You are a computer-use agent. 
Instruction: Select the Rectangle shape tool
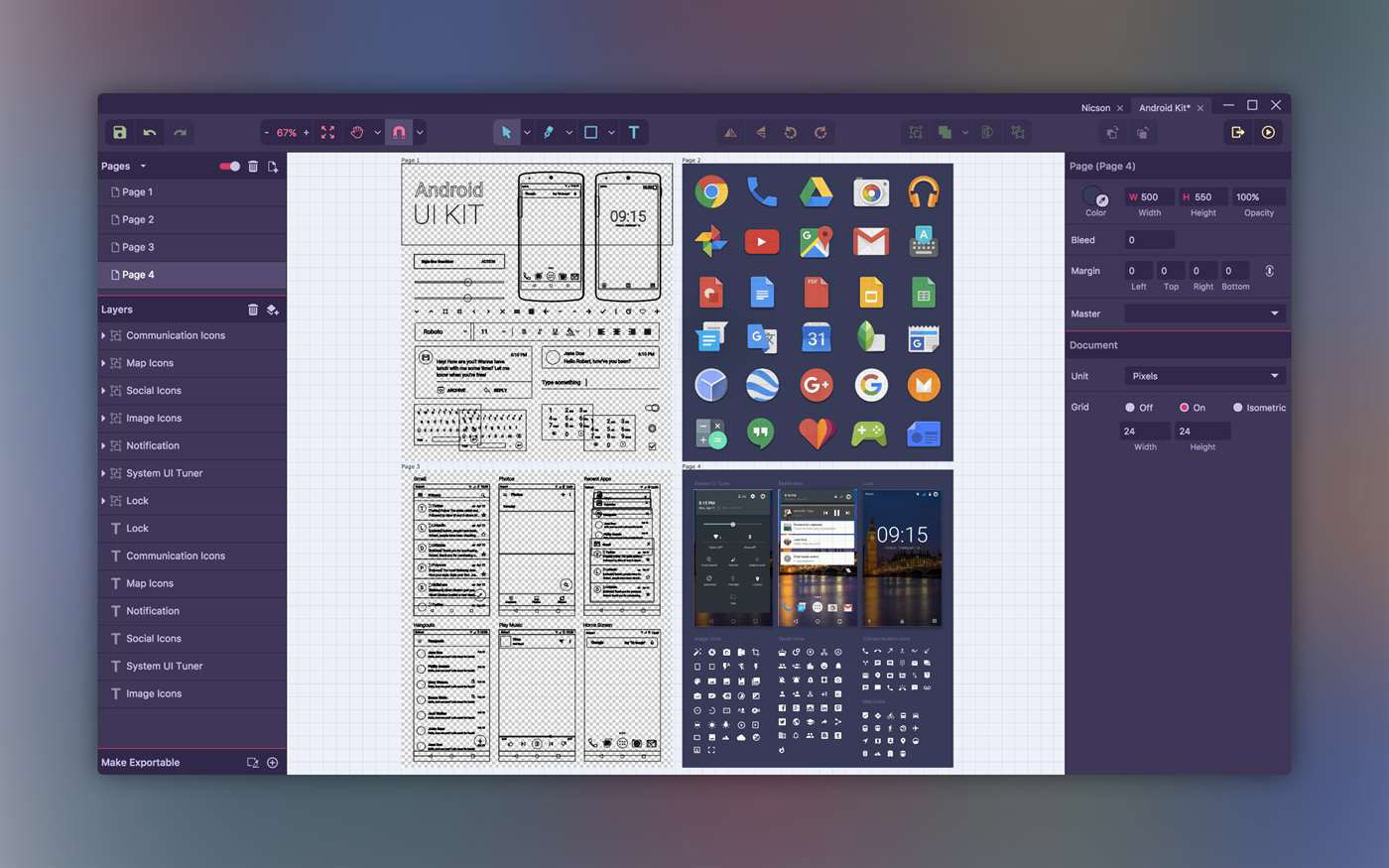590,132
